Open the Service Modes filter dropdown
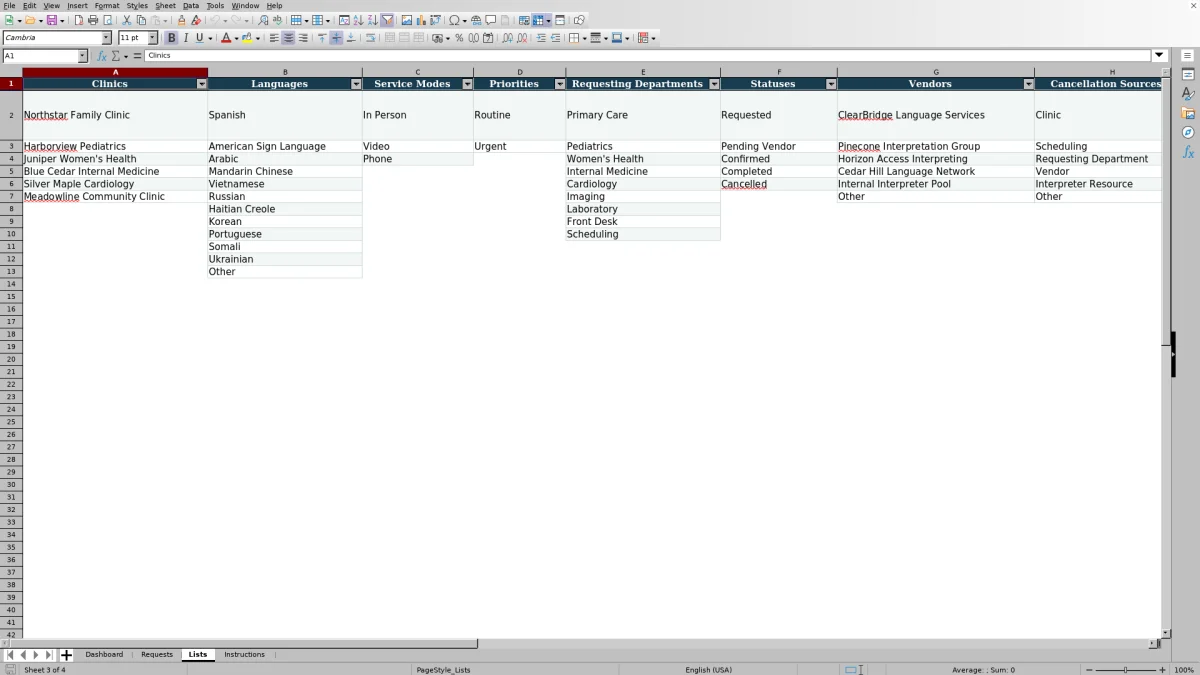 [x=468, y=84]
